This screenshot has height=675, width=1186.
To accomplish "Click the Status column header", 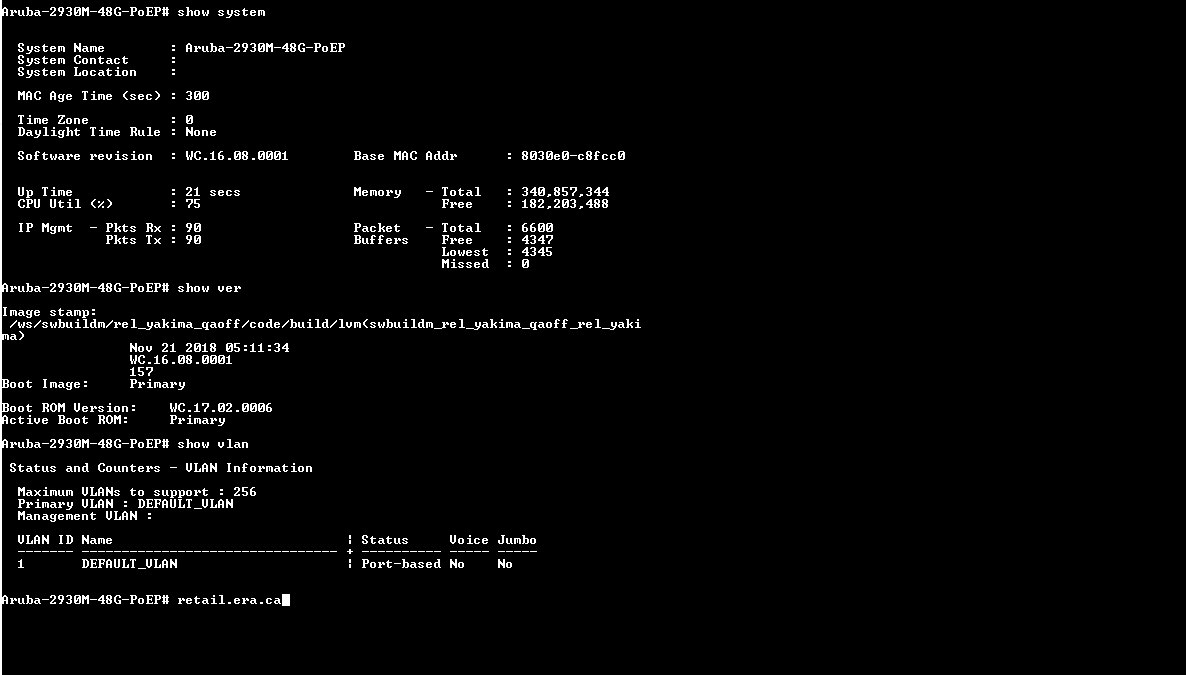I will pos(384,540).
